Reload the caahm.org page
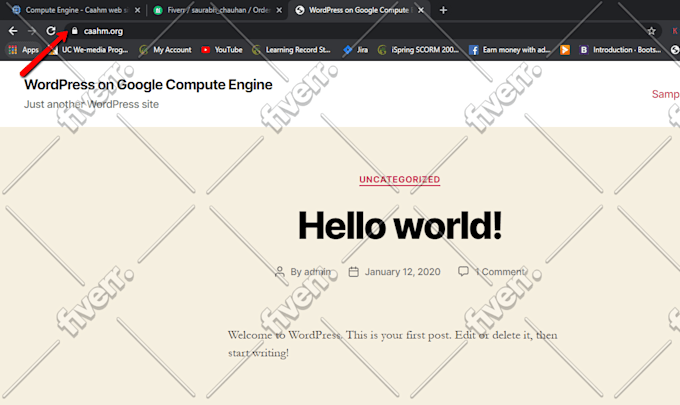 pos(51,31)
